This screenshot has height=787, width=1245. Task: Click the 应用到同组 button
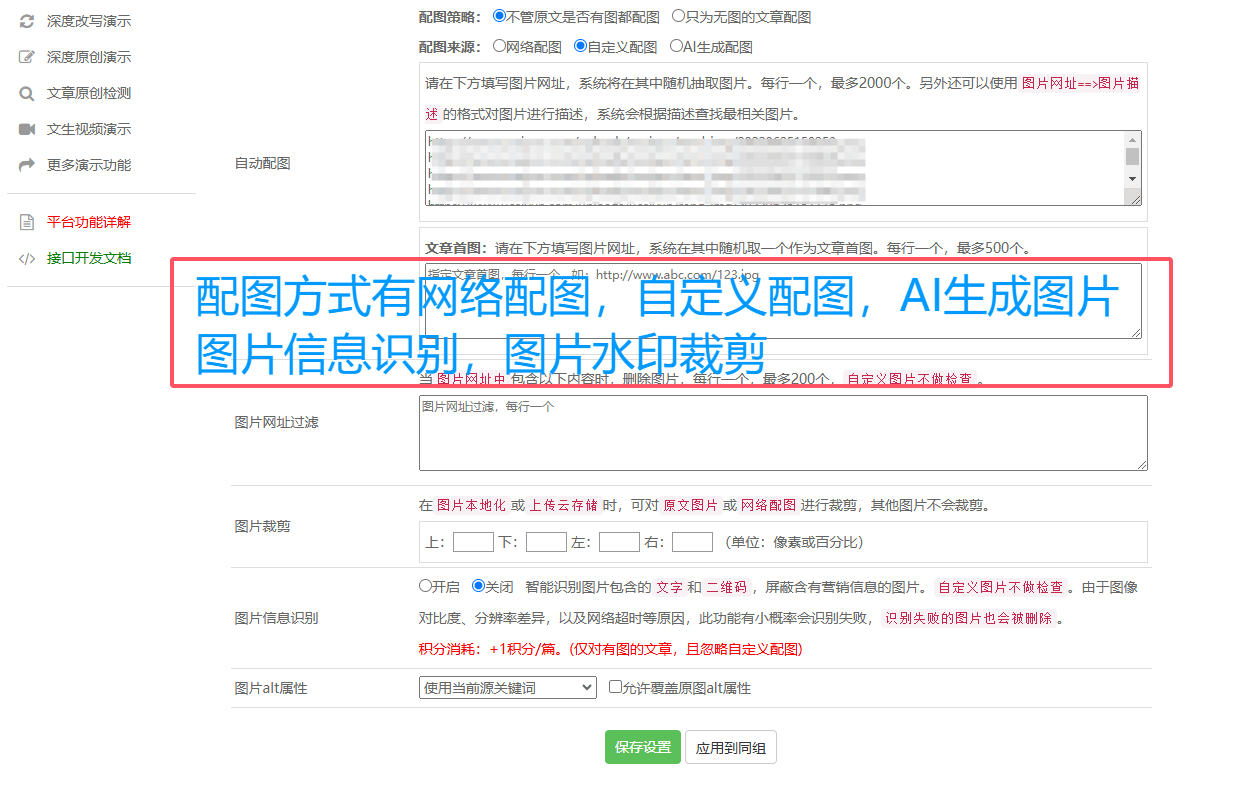point(730,747)
